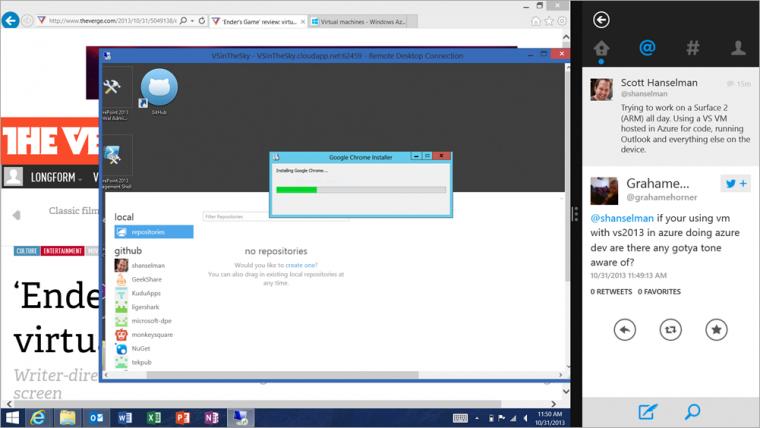Go back in the Twitter app
The width and height of the screenshot is (760, 428).
click(x=601, y=20)
